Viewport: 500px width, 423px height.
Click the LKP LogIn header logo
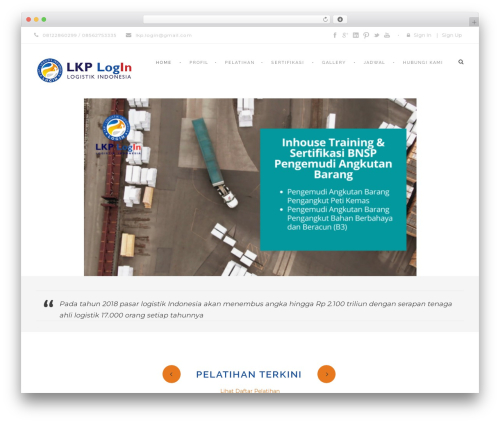(84, 70)
